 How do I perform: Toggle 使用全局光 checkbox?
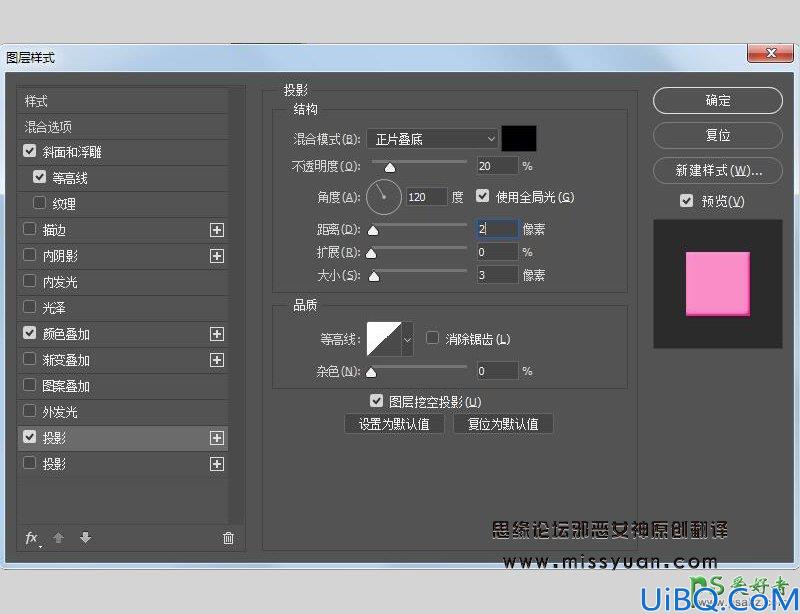coord(482,196)
